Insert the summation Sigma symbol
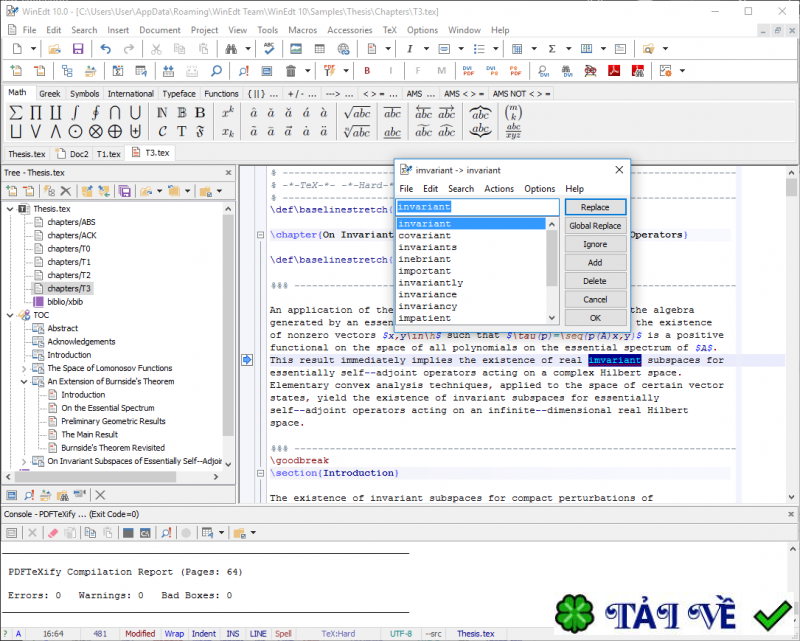This screenshot has height=641, width=800. point(16,112)
